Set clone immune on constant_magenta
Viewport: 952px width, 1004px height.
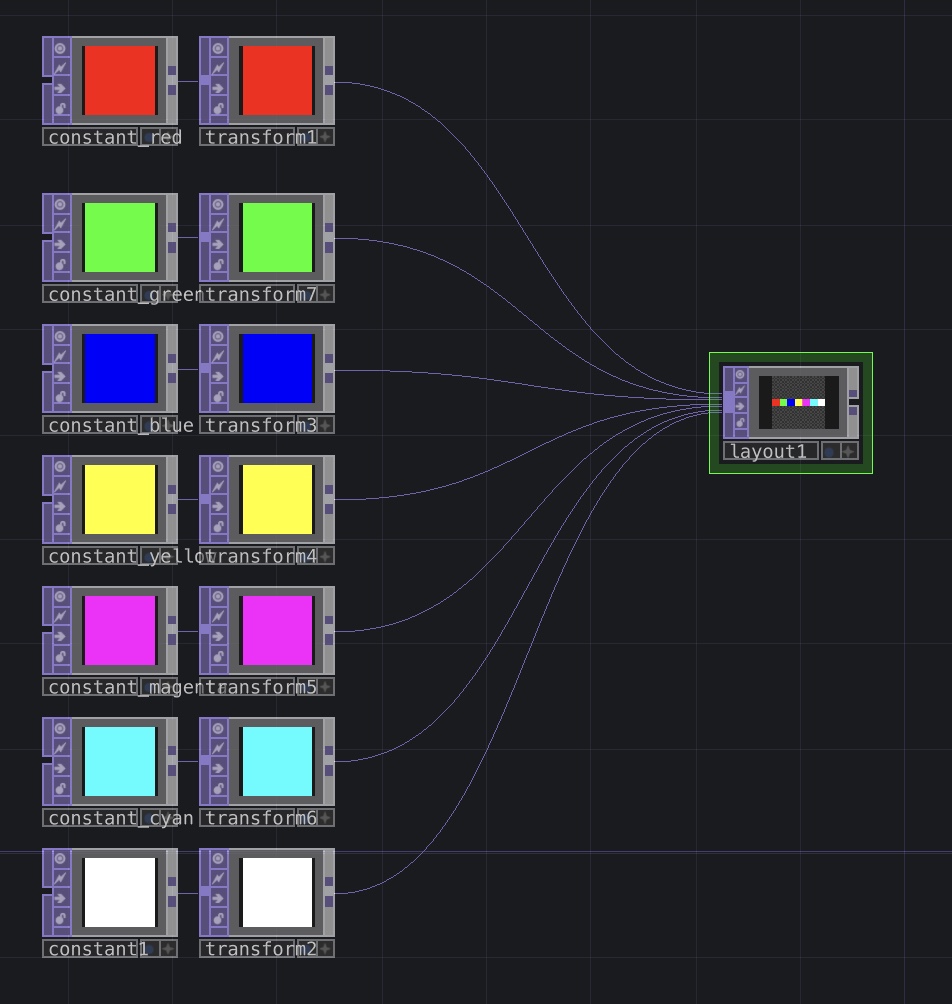[x=60, y=617]
